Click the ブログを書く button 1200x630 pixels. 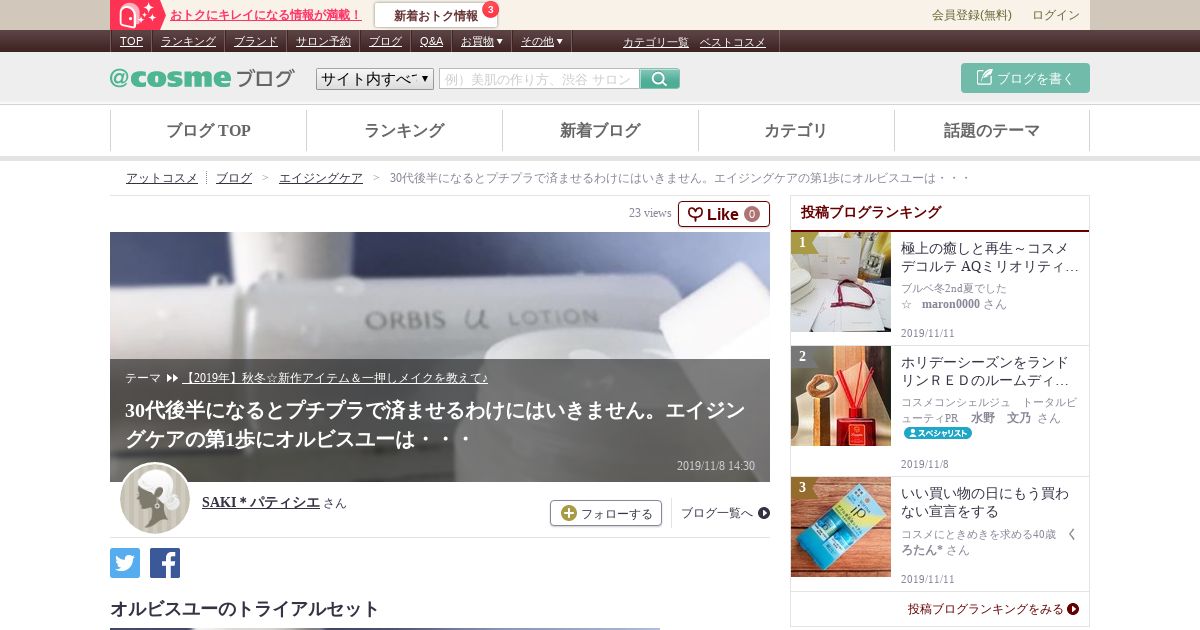coord(1025,78)
